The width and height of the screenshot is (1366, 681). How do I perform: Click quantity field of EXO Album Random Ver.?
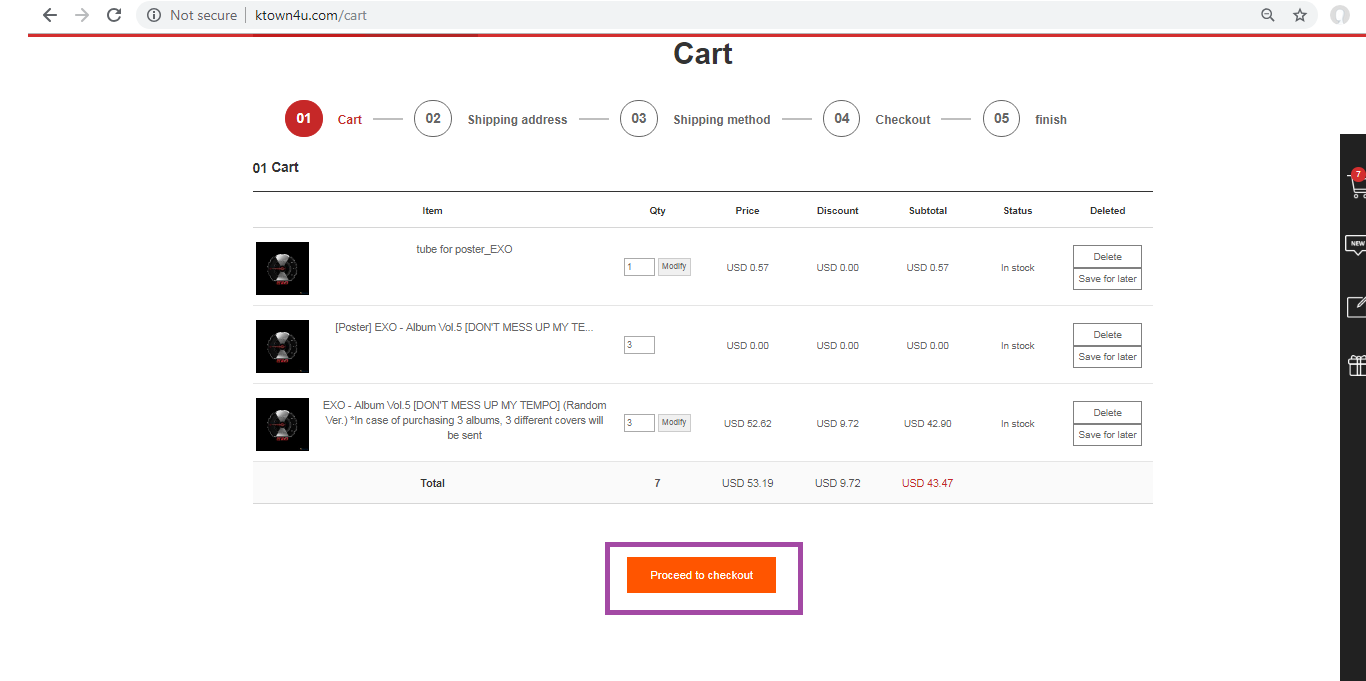pyautogui.click(x=639, y=423)
